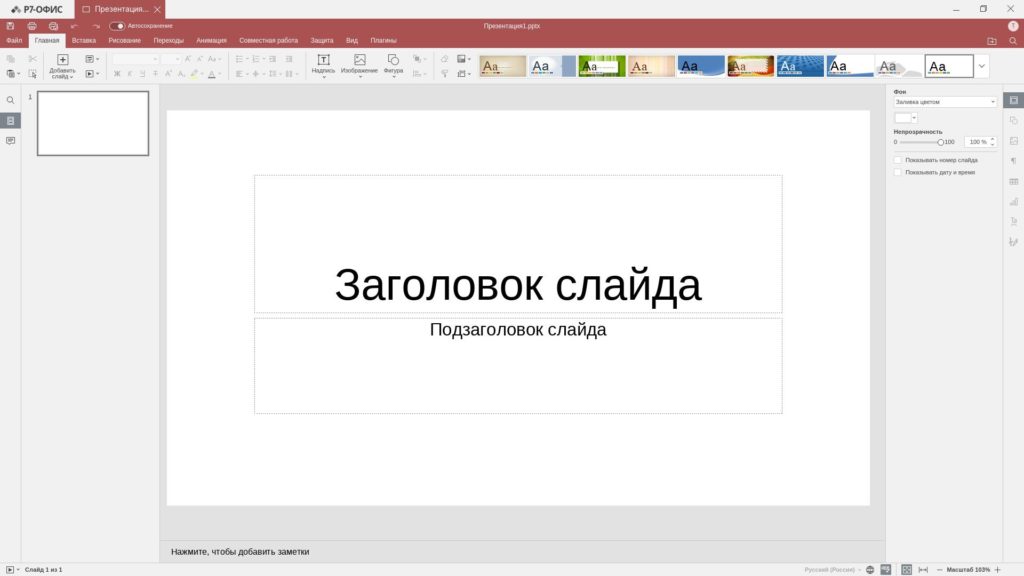Click the fit to slide icon
The width and height of the screenshot is (1024, 576).
pos(906,569)
